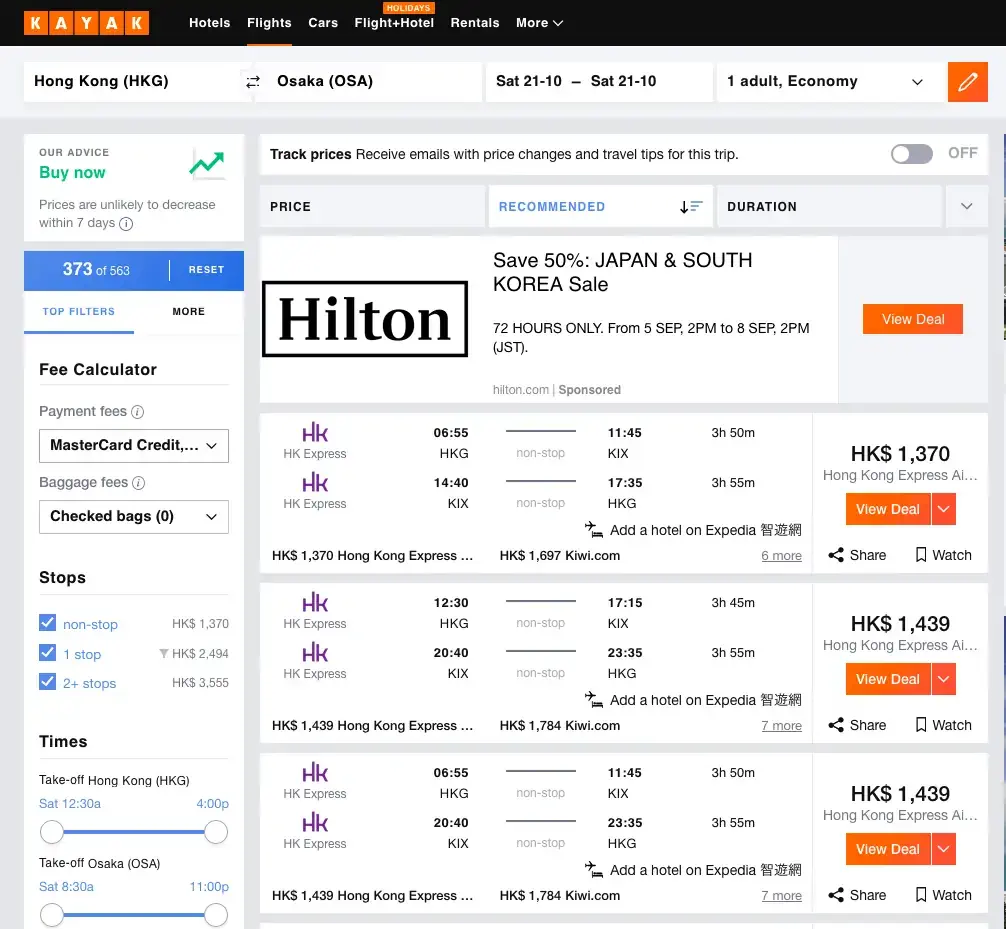
Task: Open the MasterCard Credit payment dropdown
Action: pyautogui.click(x=133, y=446)
